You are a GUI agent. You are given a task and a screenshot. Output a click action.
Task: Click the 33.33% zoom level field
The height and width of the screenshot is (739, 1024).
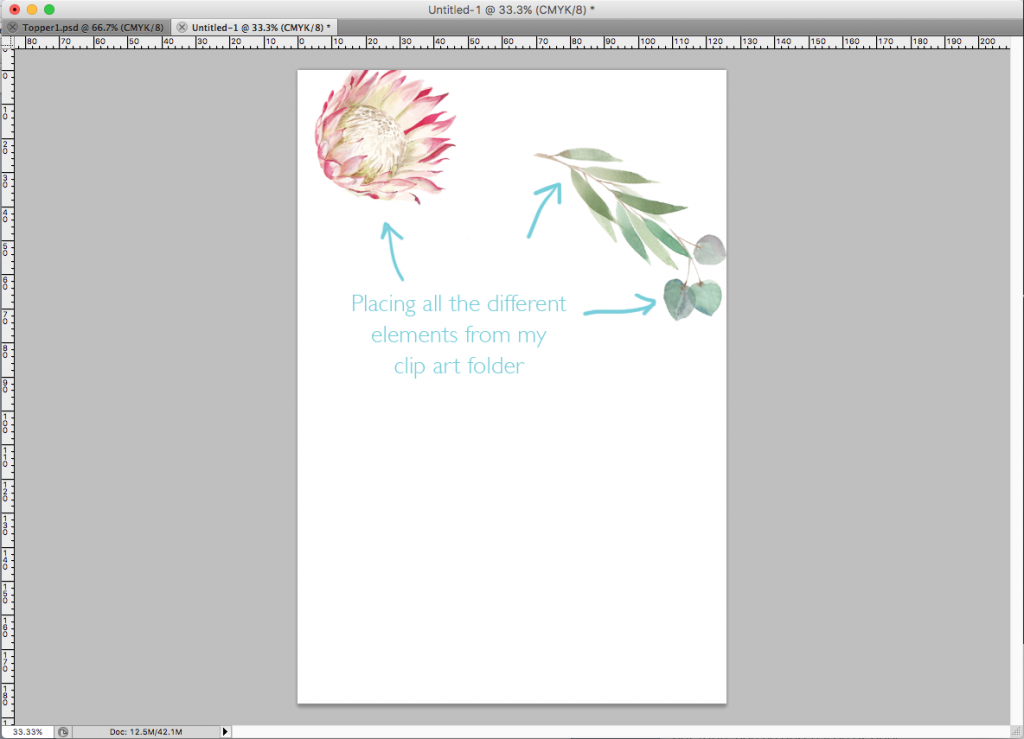coord(27,732)
